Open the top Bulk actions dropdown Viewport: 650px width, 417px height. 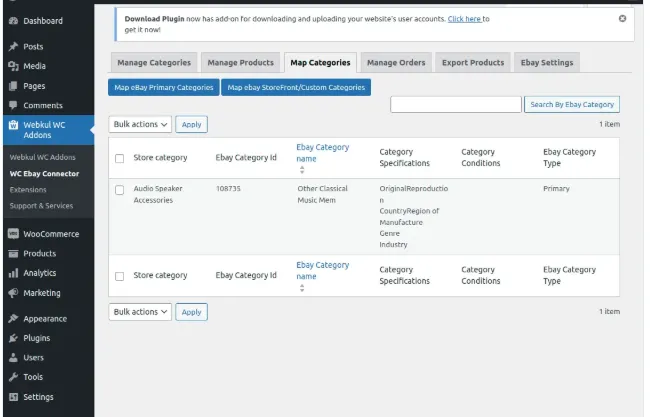(140, 125)
